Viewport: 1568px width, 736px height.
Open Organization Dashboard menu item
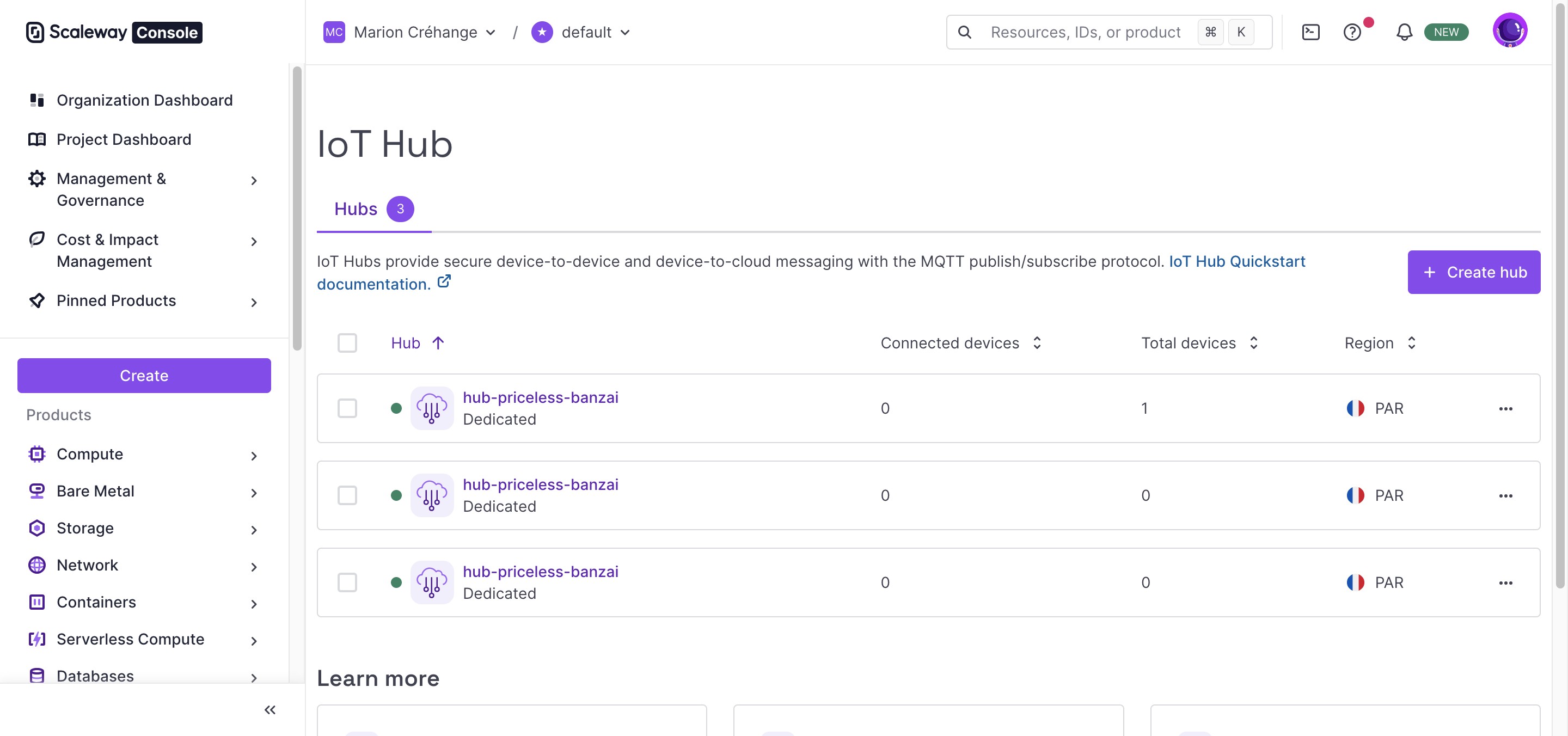click(x=144, y=100)
